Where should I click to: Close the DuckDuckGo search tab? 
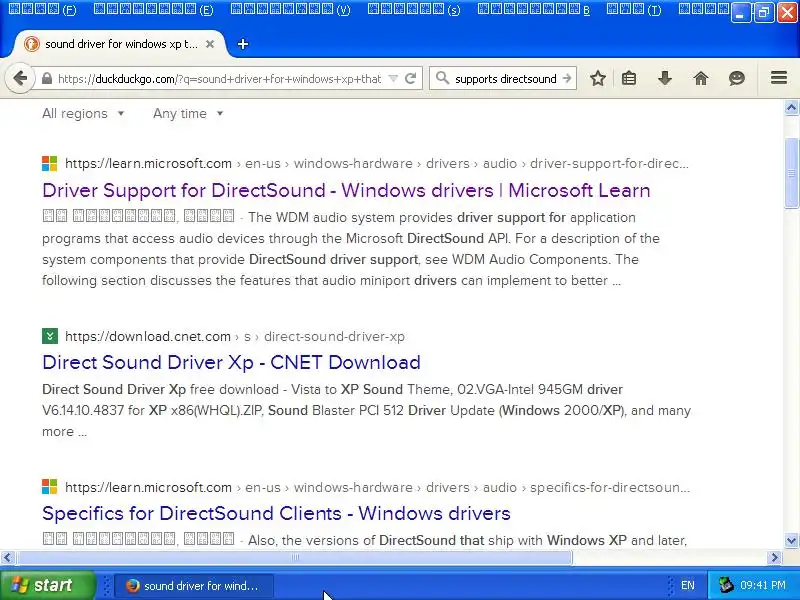pos(210,44)
